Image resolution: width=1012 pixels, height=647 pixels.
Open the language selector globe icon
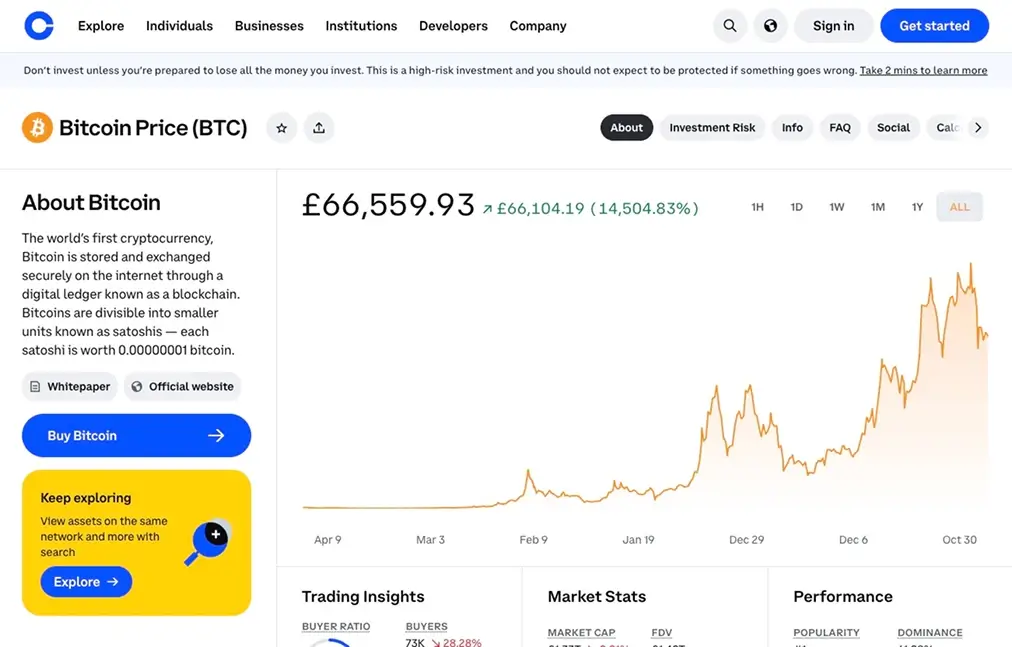[769, 25]
